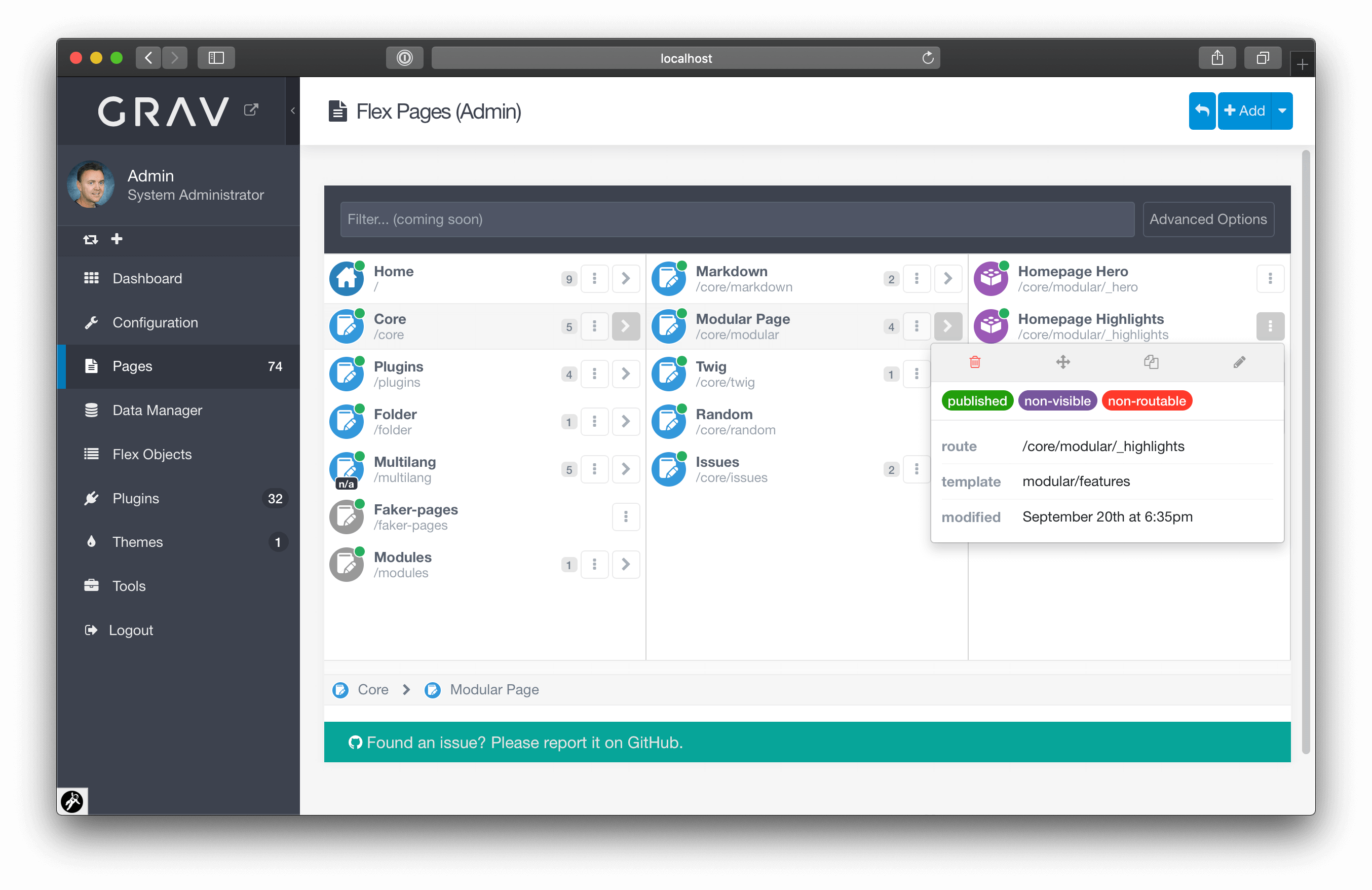Viewport: 1372px width, 890px height.
Task: Open the Homepage Highlights context menu
Action: [1269, 326]
